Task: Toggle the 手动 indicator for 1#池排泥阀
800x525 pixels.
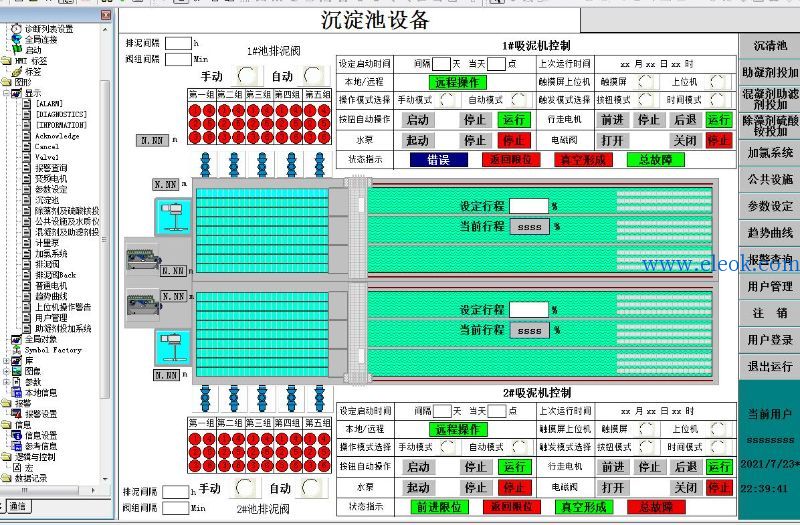Action: tap(247, 77)
